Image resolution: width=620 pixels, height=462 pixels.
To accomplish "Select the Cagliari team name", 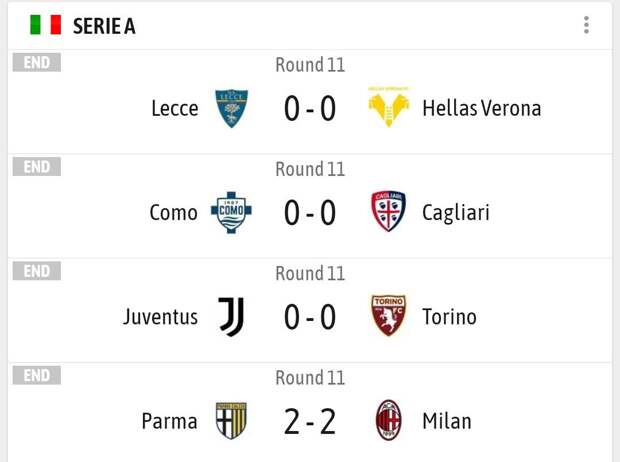I will tap(456, 213).
